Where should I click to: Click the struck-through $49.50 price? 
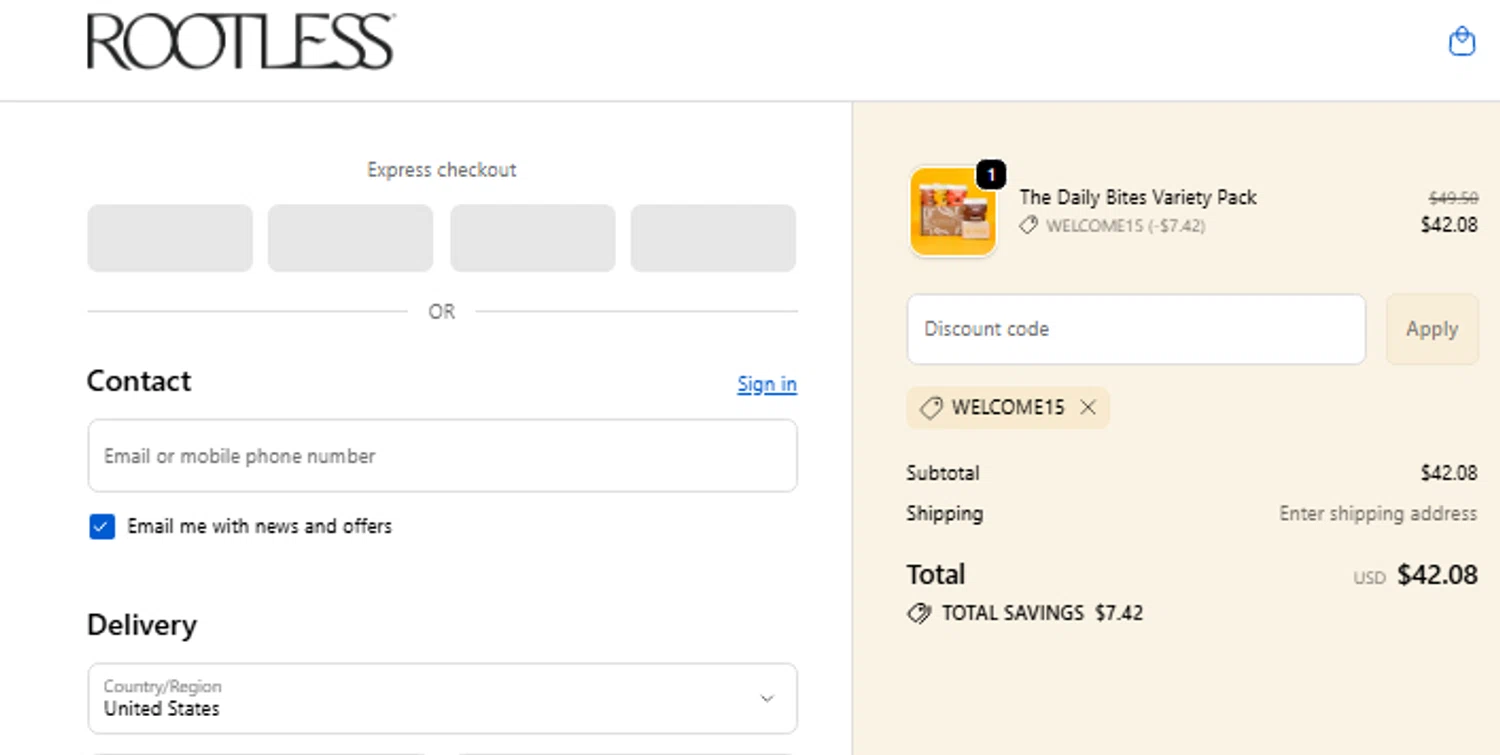(x=1453, y=198)
